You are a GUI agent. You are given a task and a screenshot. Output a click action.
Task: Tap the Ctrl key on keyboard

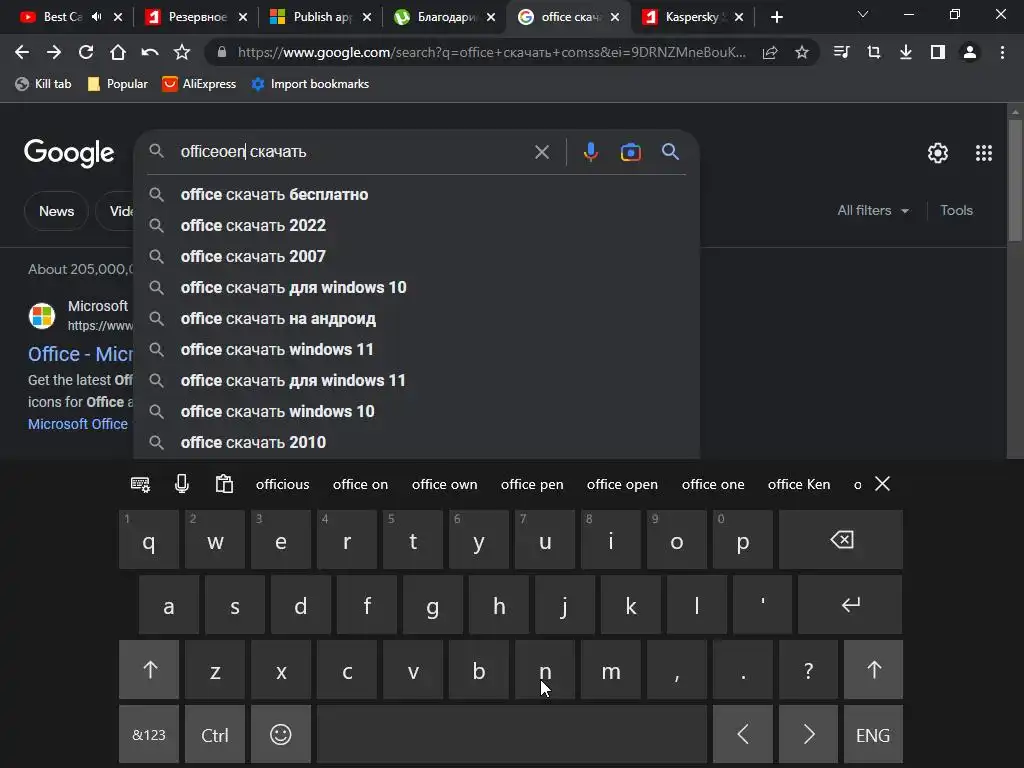click(x=215, y=735)
